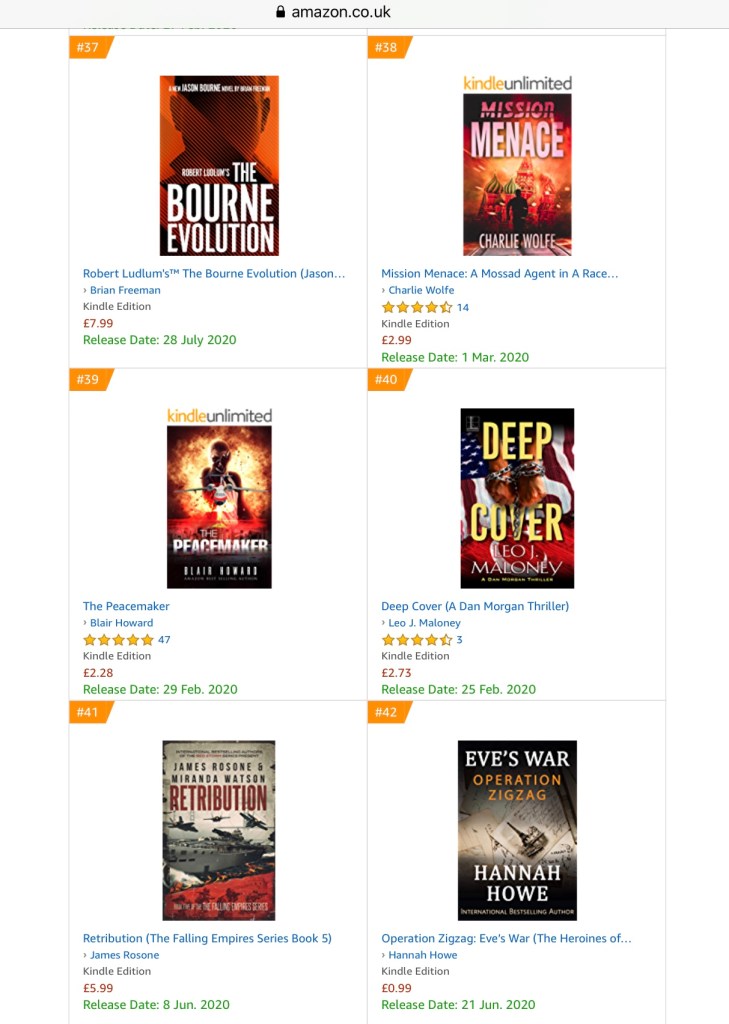Open Retribution book cover image
The height and width of the screenshot is (1024, 729).
pyautogui.click(x=219, y=830)
